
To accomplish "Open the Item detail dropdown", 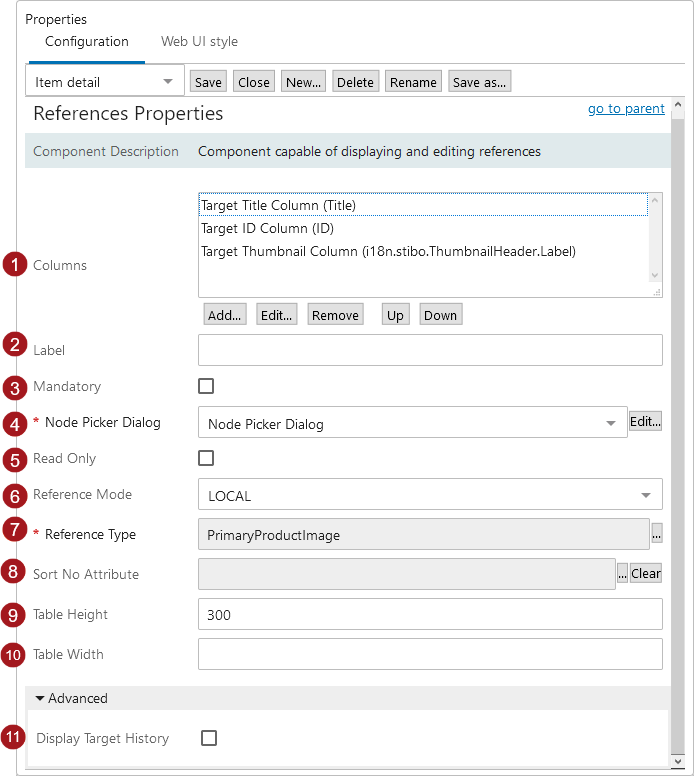I will point(104,82).
